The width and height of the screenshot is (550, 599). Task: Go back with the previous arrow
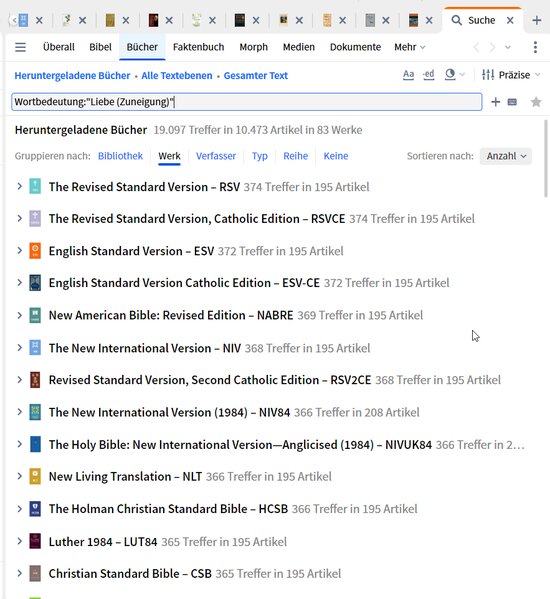point(476,47)
